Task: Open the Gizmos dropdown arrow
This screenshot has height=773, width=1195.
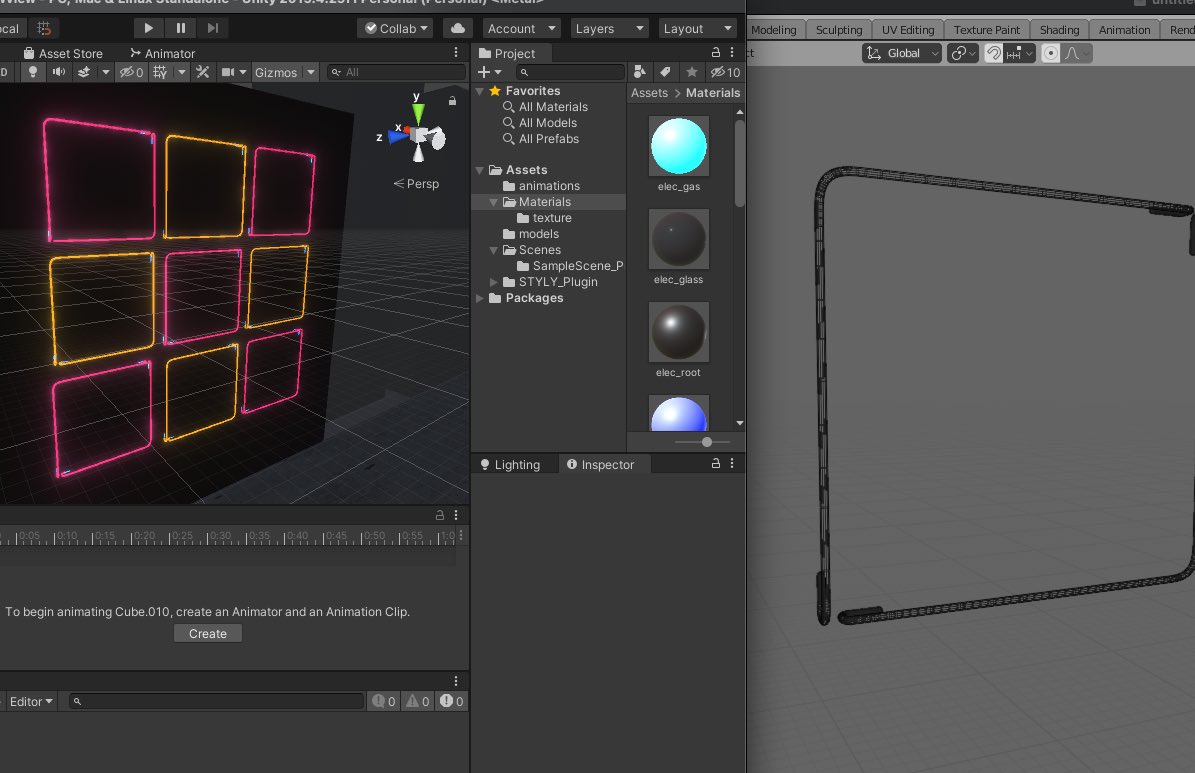Action: pos(310,72)
